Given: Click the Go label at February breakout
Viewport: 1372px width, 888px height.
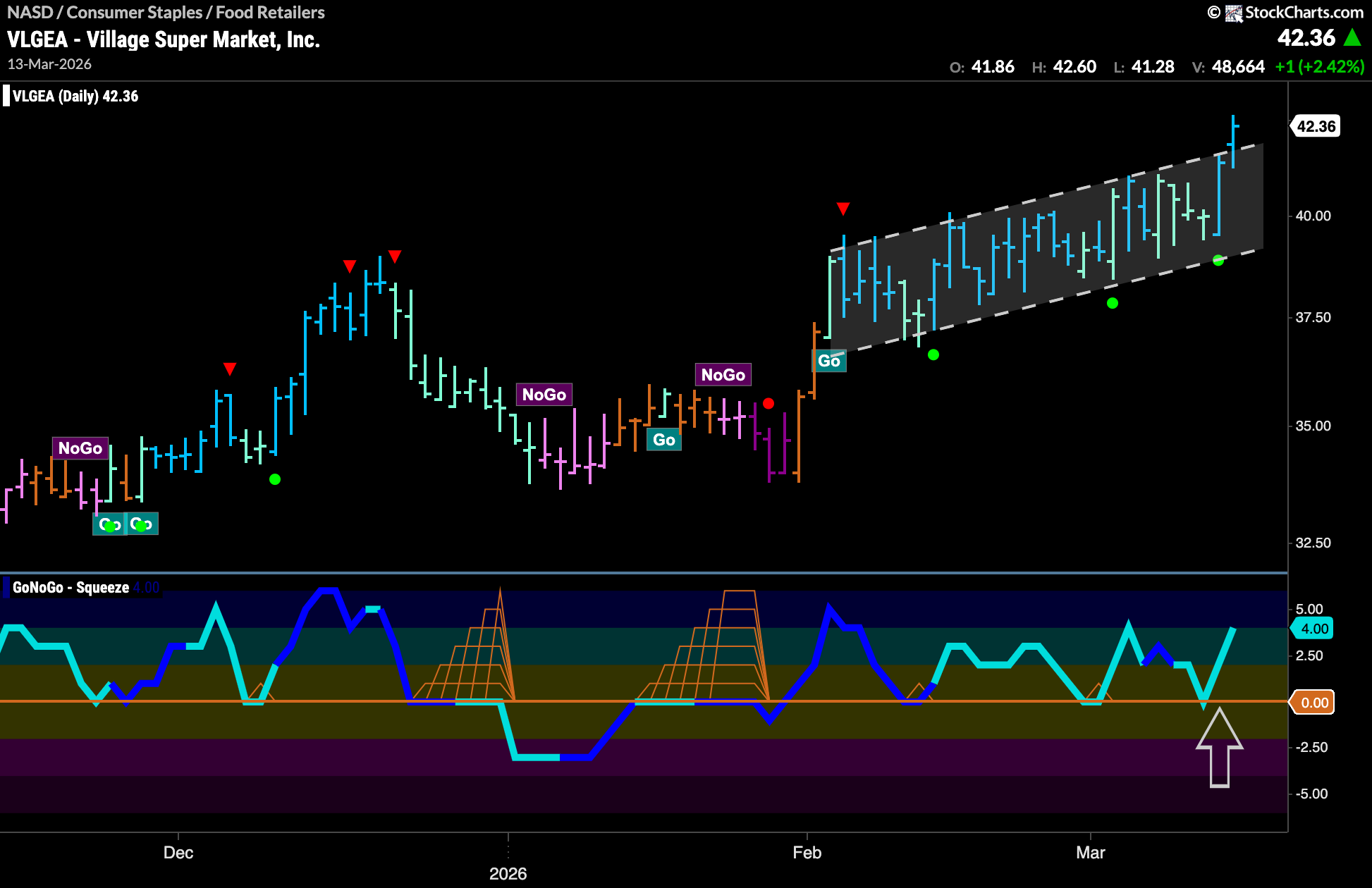Looking at the screenshot, I should [x=829, y=361].
